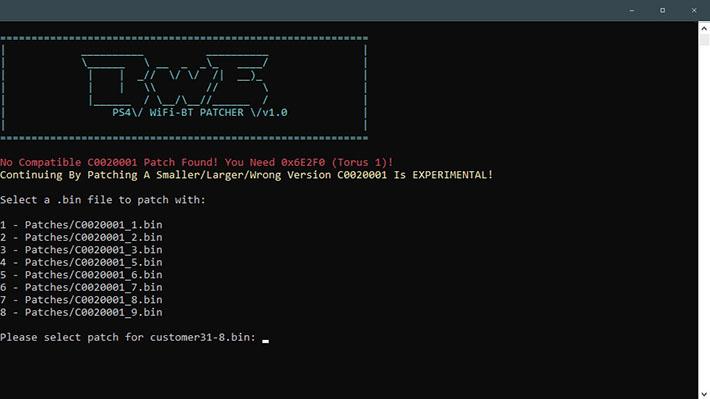Click the 'Patches/C0020001_9.bin' line
The height and width of the screenshot is (399, 710).
[81, 312]
